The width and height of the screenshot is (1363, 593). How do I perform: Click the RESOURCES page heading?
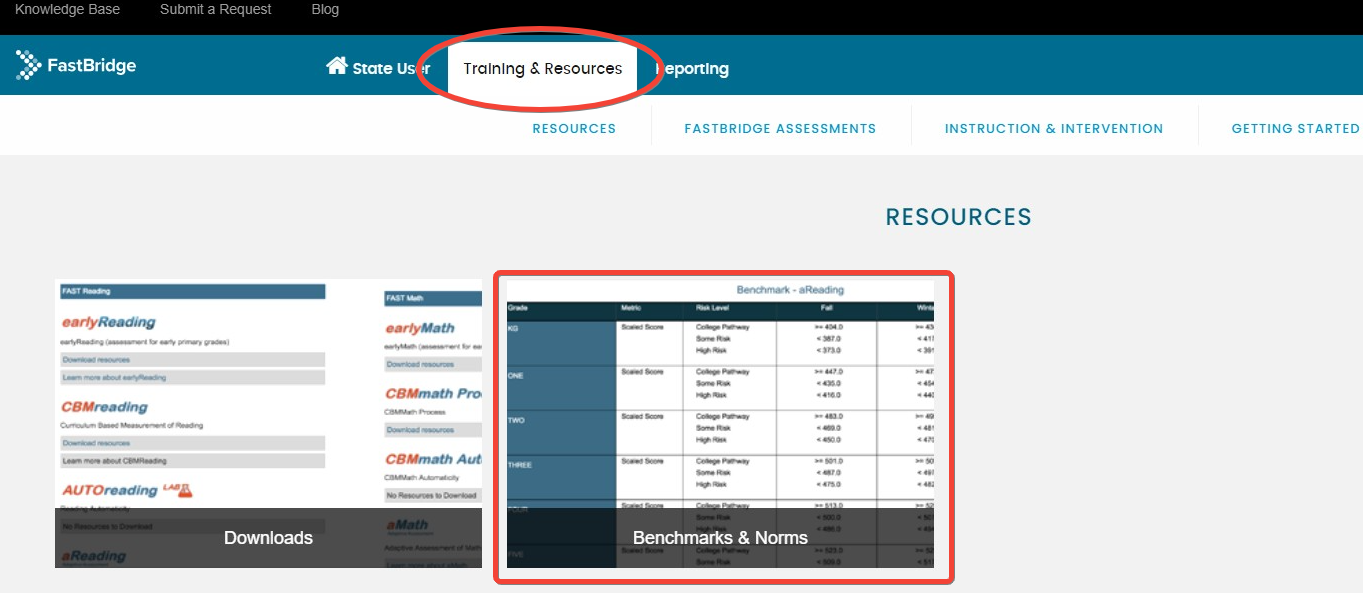(958, 217)
